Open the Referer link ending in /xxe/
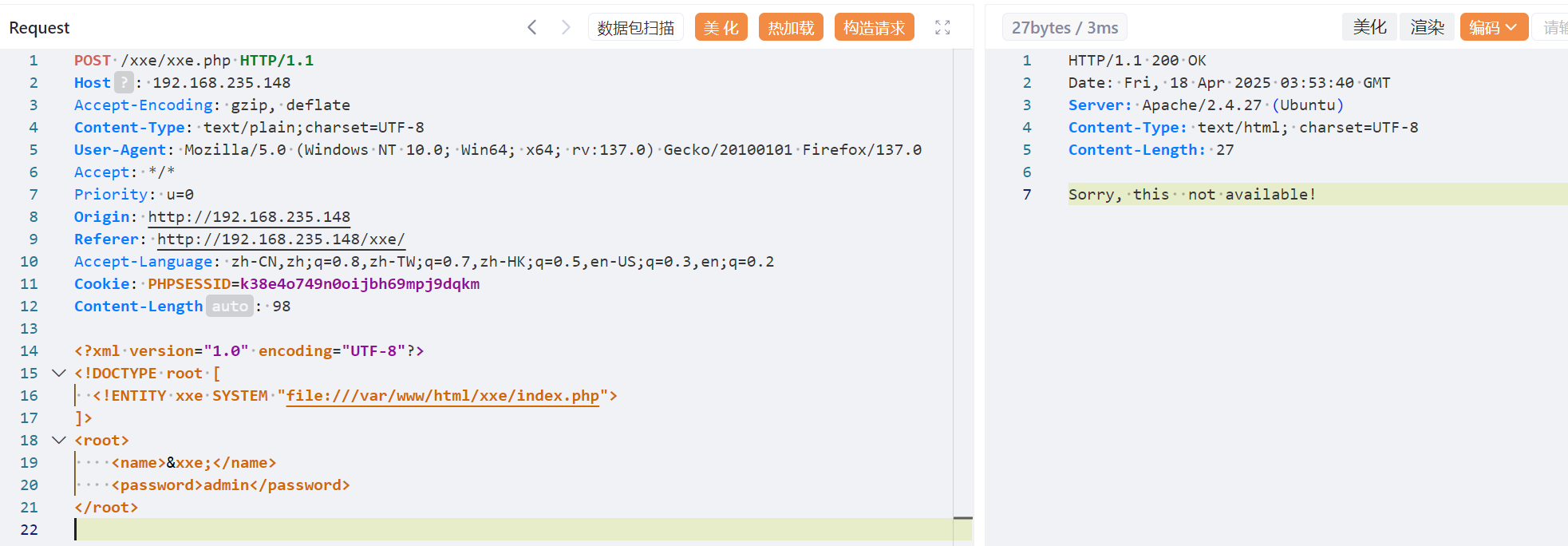Image resolution: width=1568 pixels, height=546 pixels. click(281, 239)
